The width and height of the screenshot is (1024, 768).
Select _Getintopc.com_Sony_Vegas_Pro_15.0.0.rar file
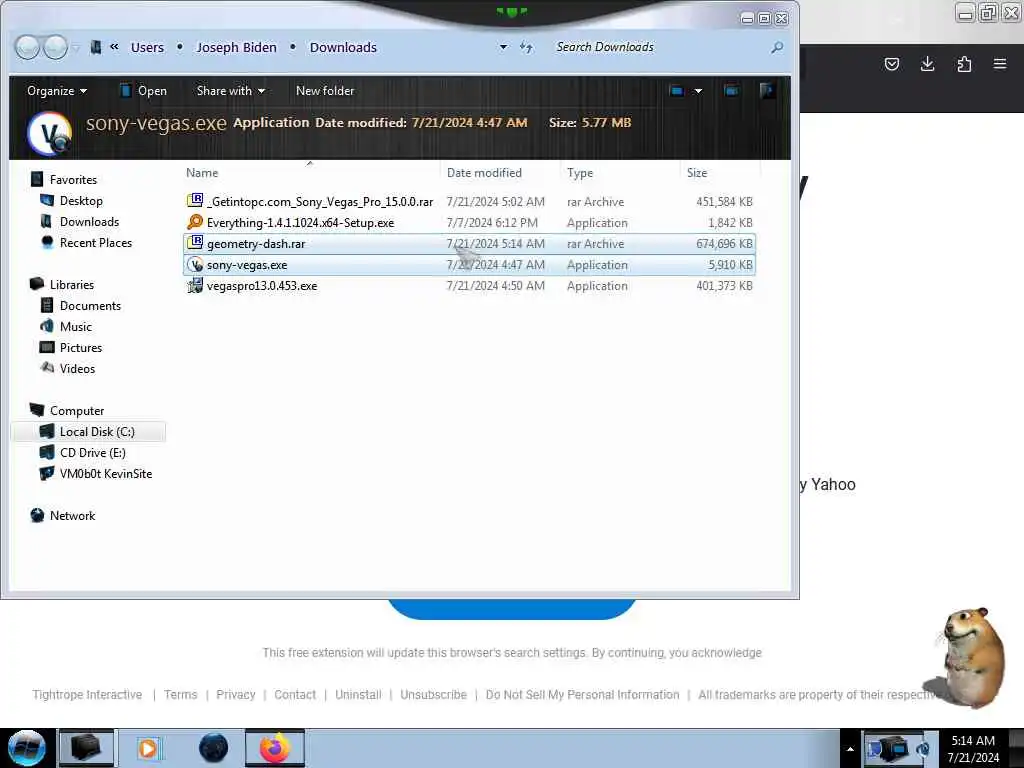(319, 202)
